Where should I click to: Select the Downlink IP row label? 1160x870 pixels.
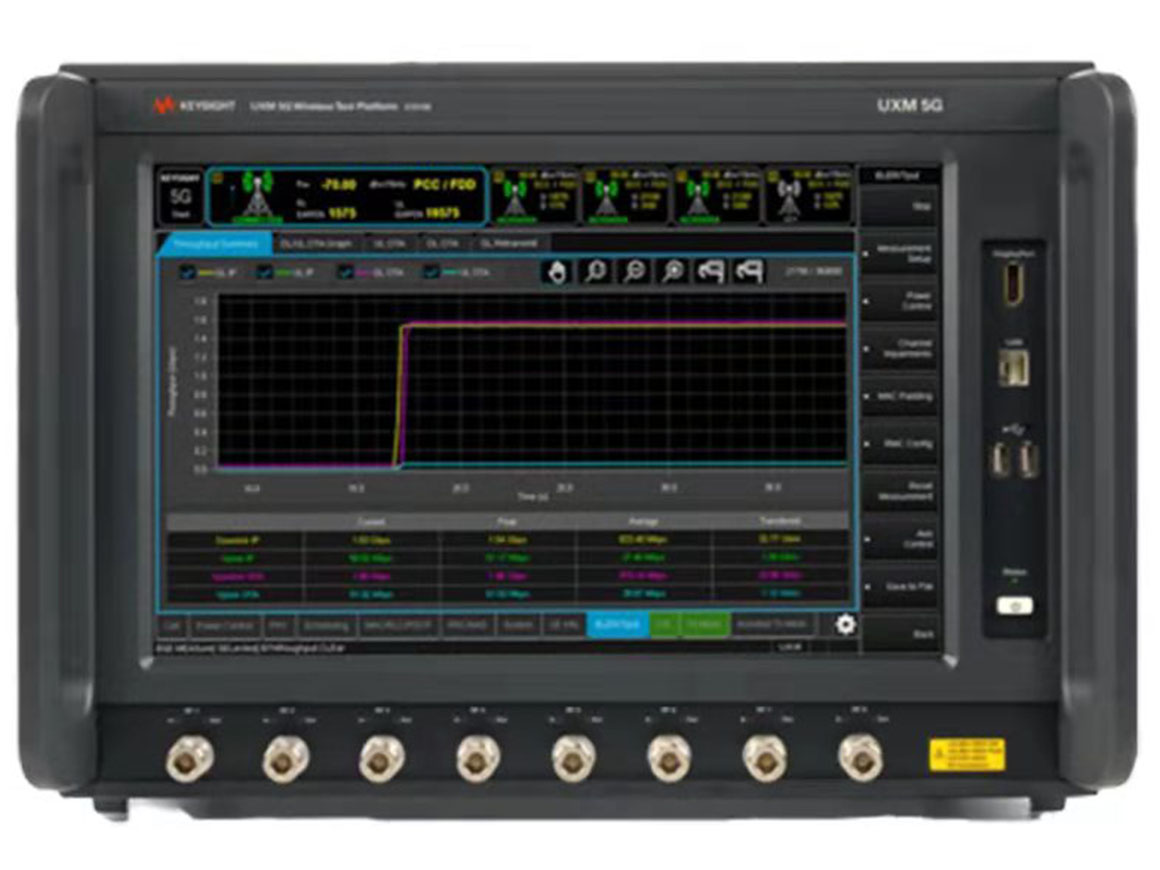click(236, 540)
